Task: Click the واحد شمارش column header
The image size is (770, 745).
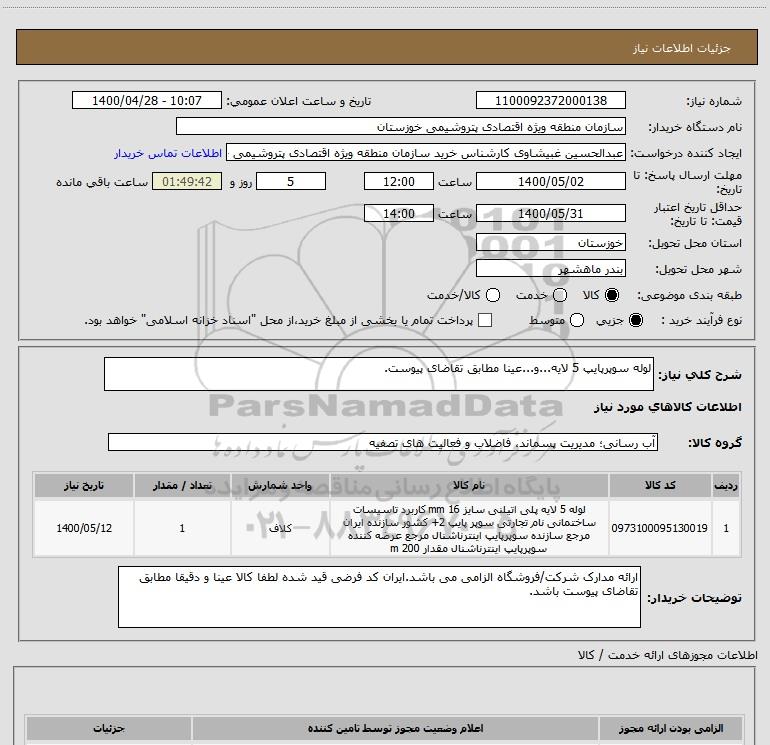Action: (280, 485)
